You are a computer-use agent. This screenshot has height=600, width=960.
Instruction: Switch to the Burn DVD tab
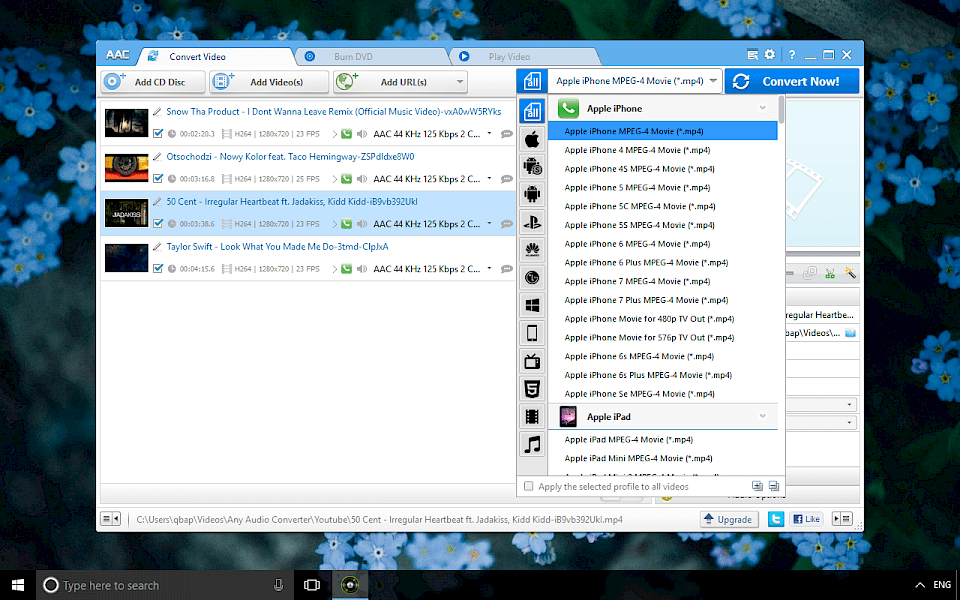371,56
